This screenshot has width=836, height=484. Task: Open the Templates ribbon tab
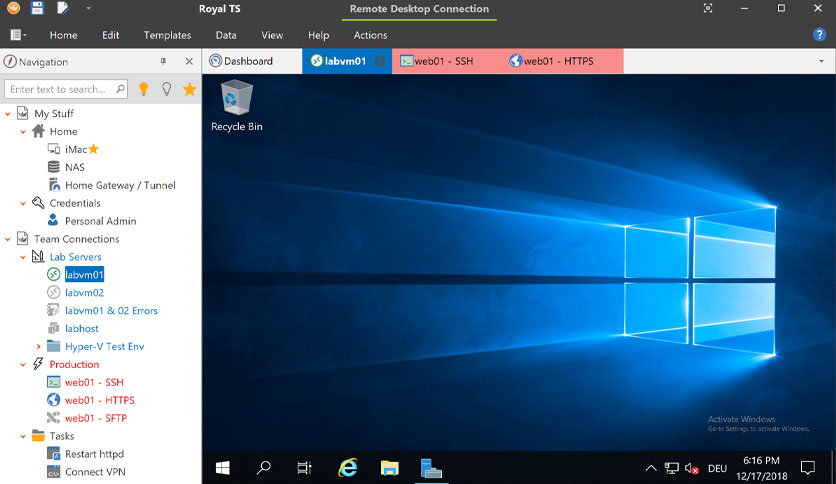click(x=167, y=35)
